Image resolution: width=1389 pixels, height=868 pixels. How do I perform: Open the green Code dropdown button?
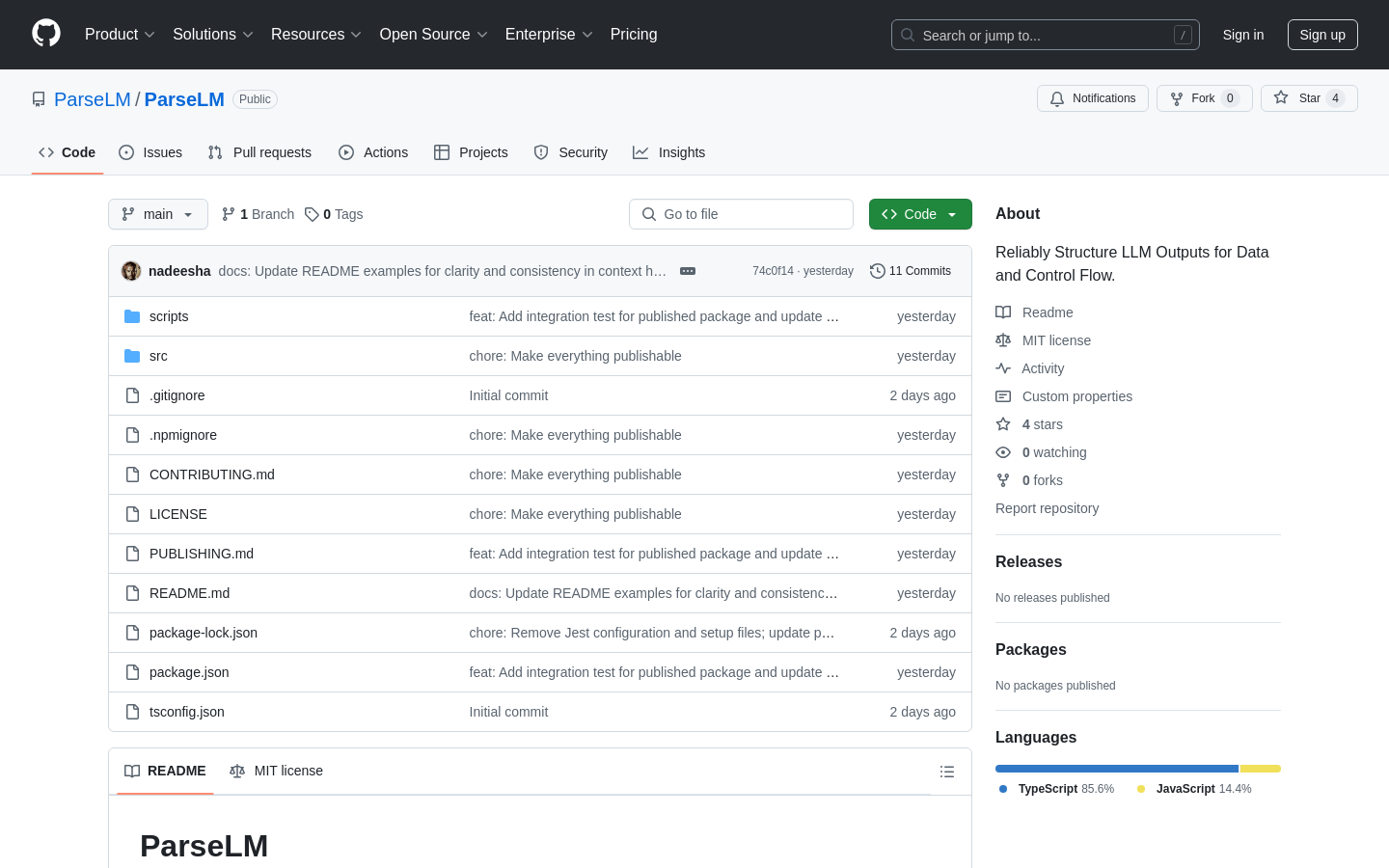(x=920, y=214)
